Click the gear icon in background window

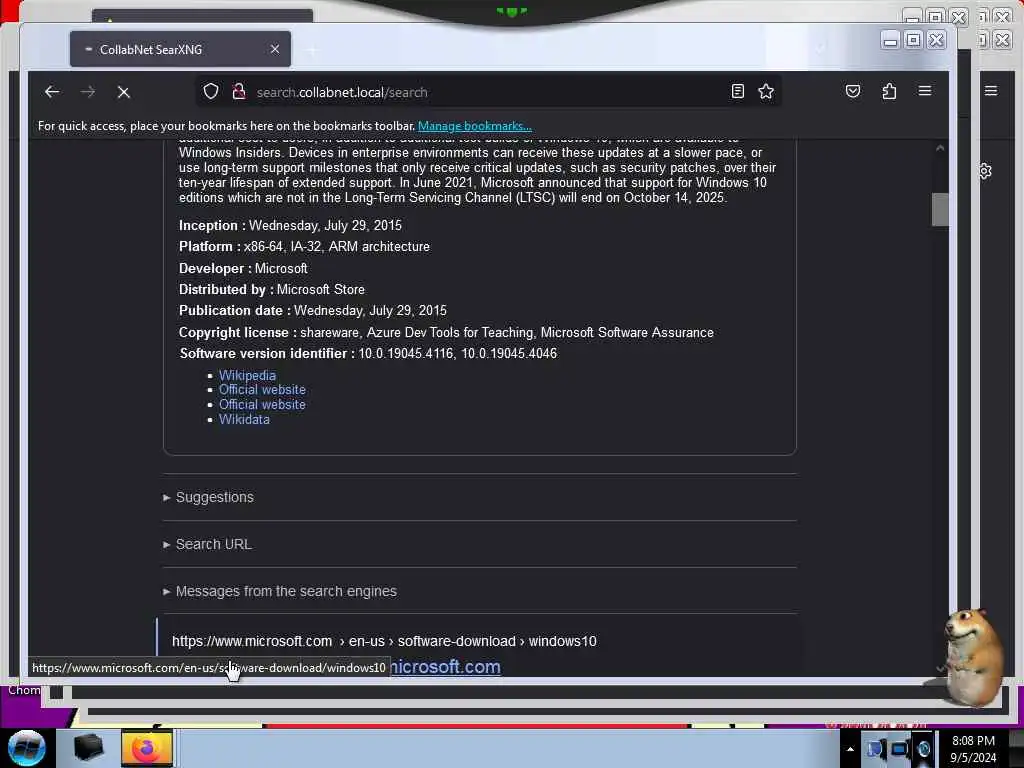[x=985, y=171]
